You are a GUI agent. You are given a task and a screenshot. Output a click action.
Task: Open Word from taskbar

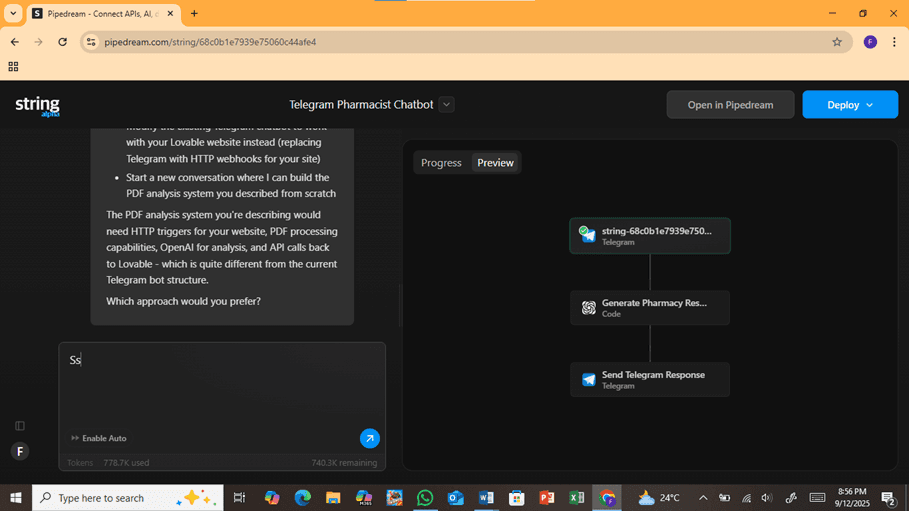pos(486,498)
